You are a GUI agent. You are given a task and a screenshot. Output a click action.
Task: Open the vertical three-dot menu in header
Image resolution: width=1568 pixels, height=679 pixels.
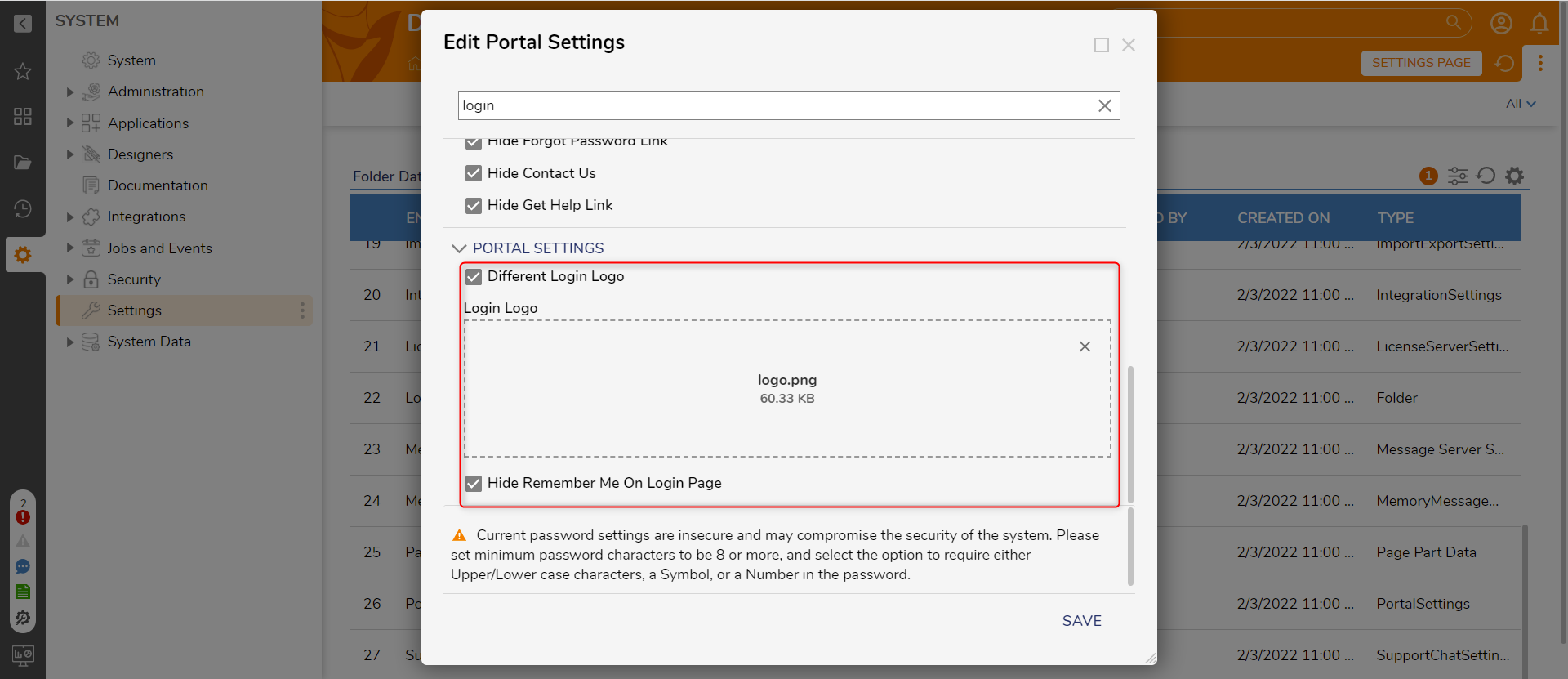click(x=1540, y=63)
